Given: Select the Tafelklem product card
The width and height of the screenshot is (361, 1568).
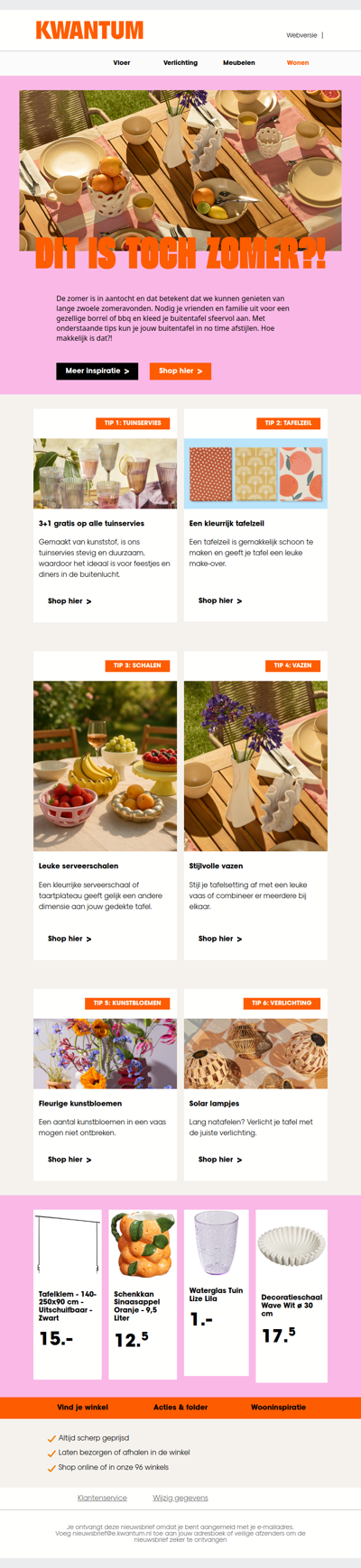Looking at the screenshot, I should pos(68,1294).
